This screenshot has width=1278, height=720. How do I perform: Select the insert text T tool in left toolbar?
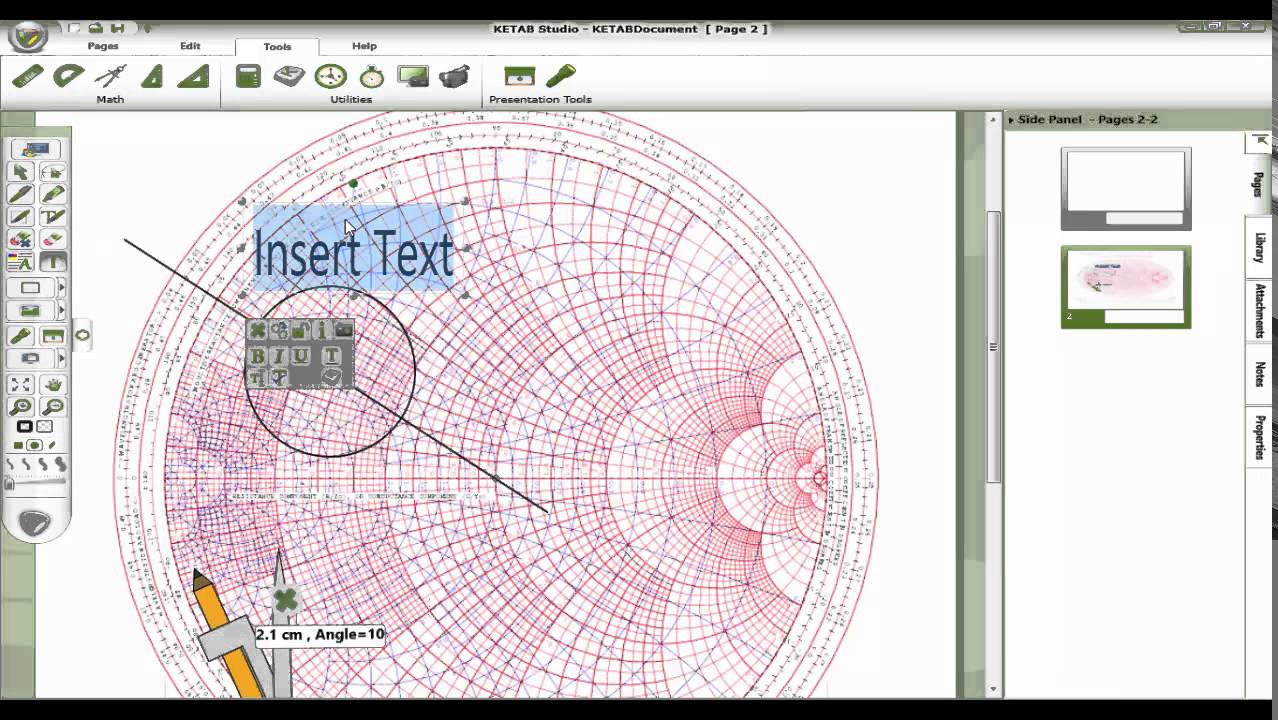tap(54, 261)
